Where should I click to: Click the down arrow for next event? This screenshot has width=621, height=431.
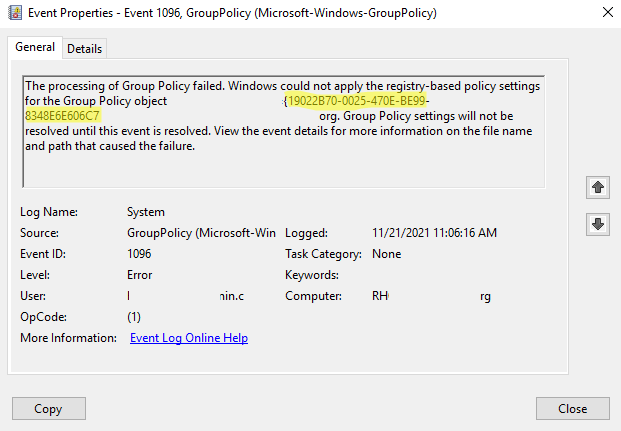point(598,224)
